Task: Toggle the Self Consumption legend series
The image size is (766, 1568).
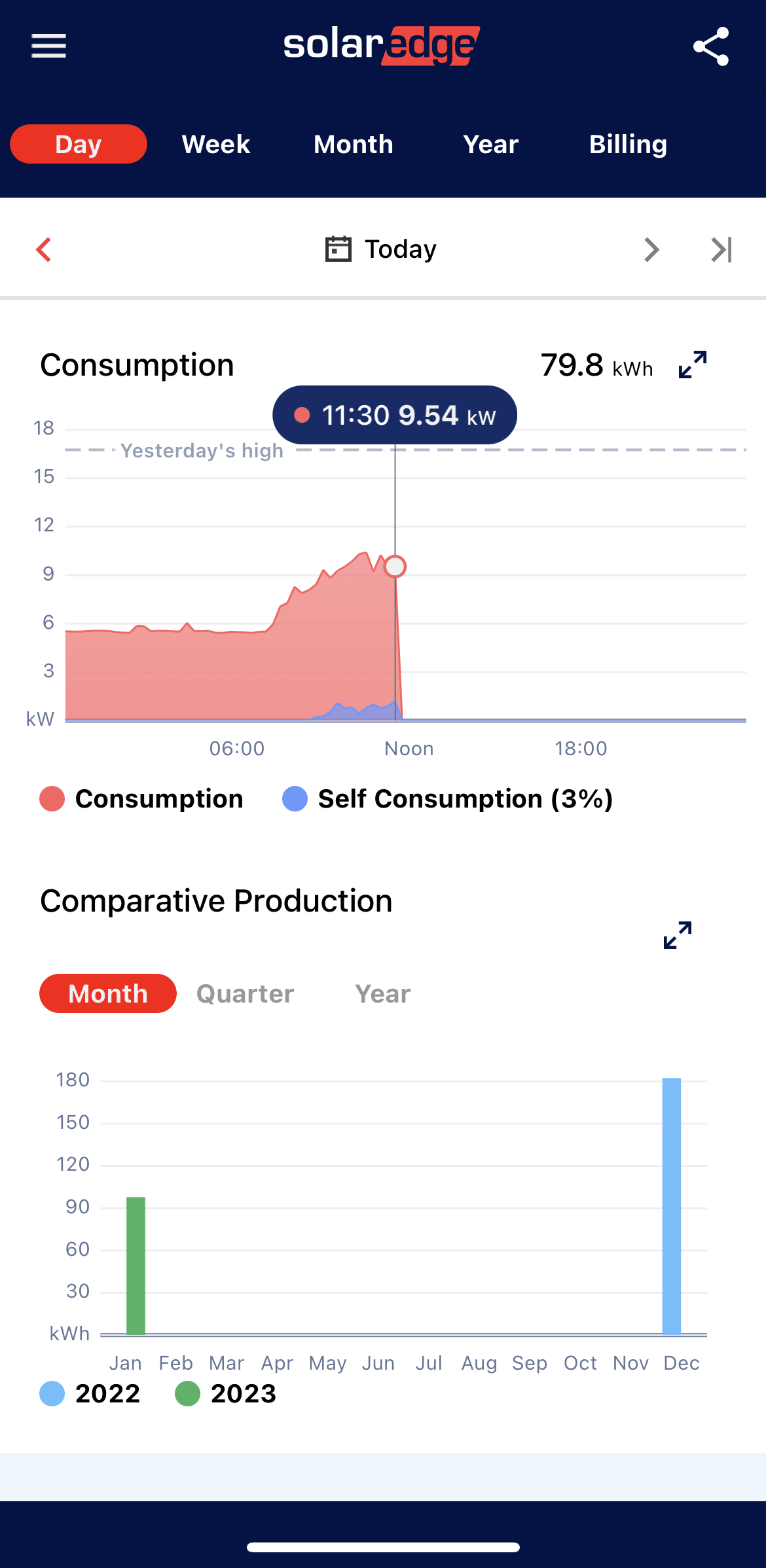Action: point(448,799)
